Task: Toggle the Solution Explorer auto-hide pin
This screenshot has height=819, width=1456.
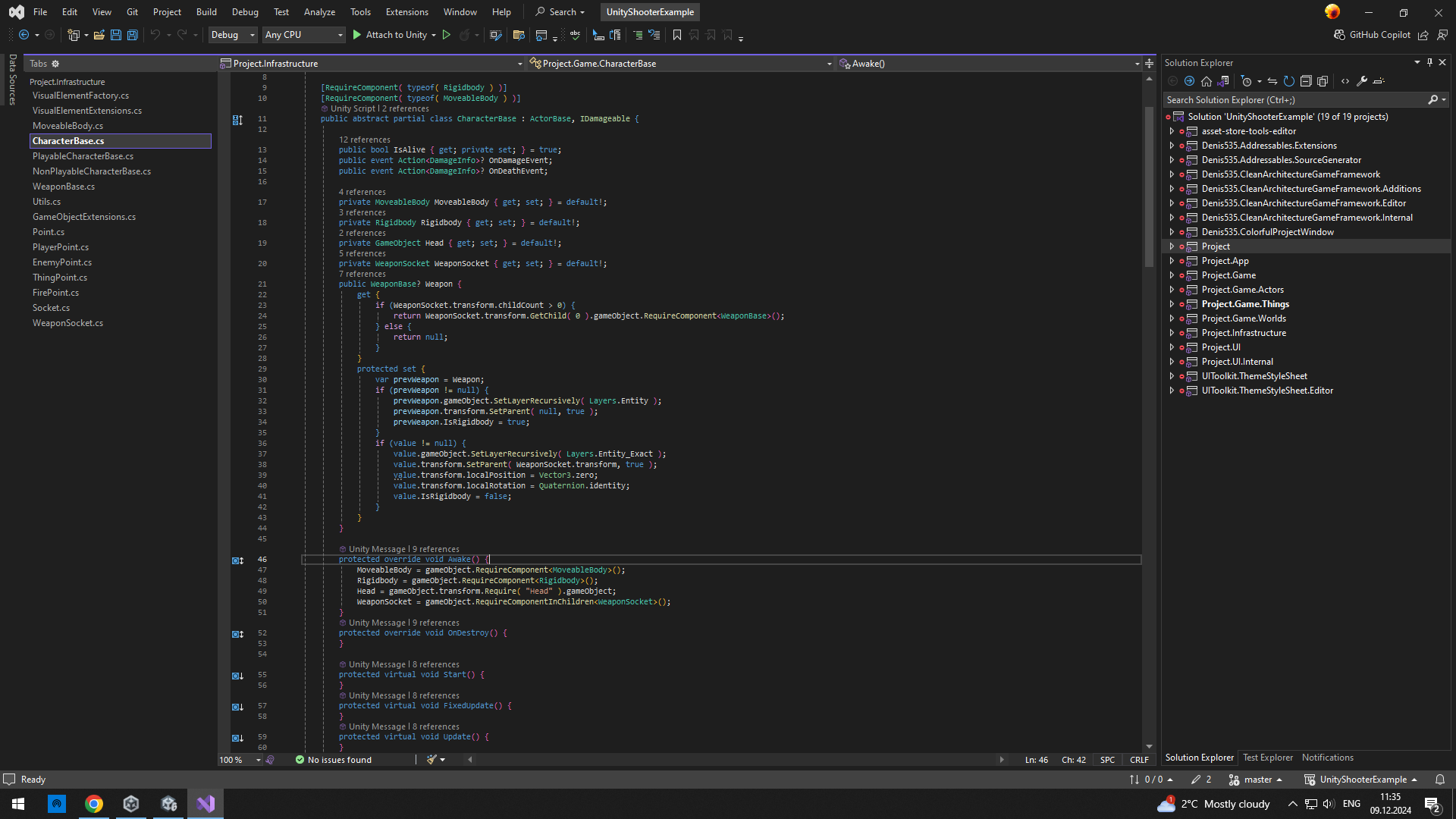Action: (1429, 63)
